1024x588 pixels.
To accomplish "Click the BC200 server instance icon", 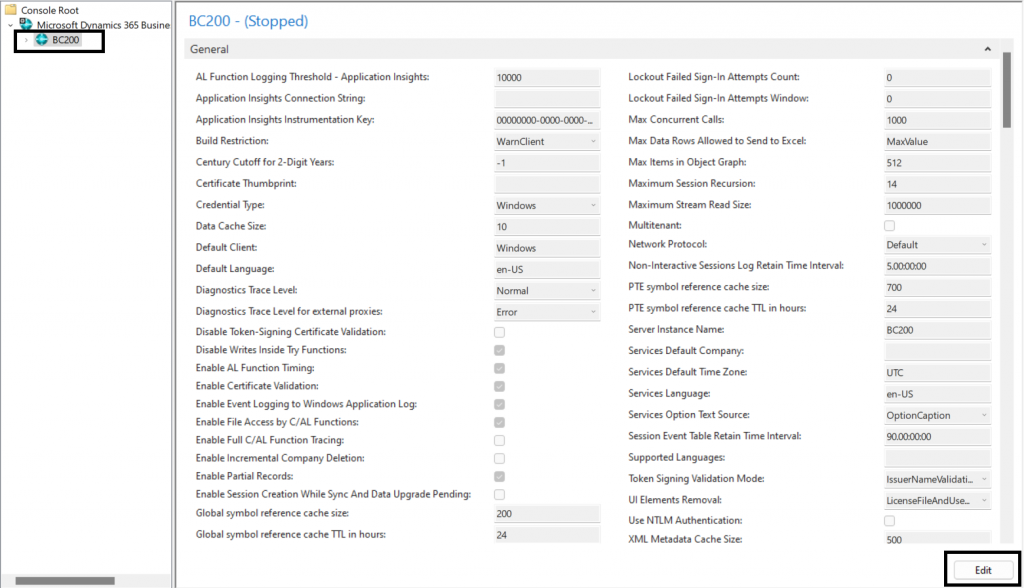I will point(41,40).
